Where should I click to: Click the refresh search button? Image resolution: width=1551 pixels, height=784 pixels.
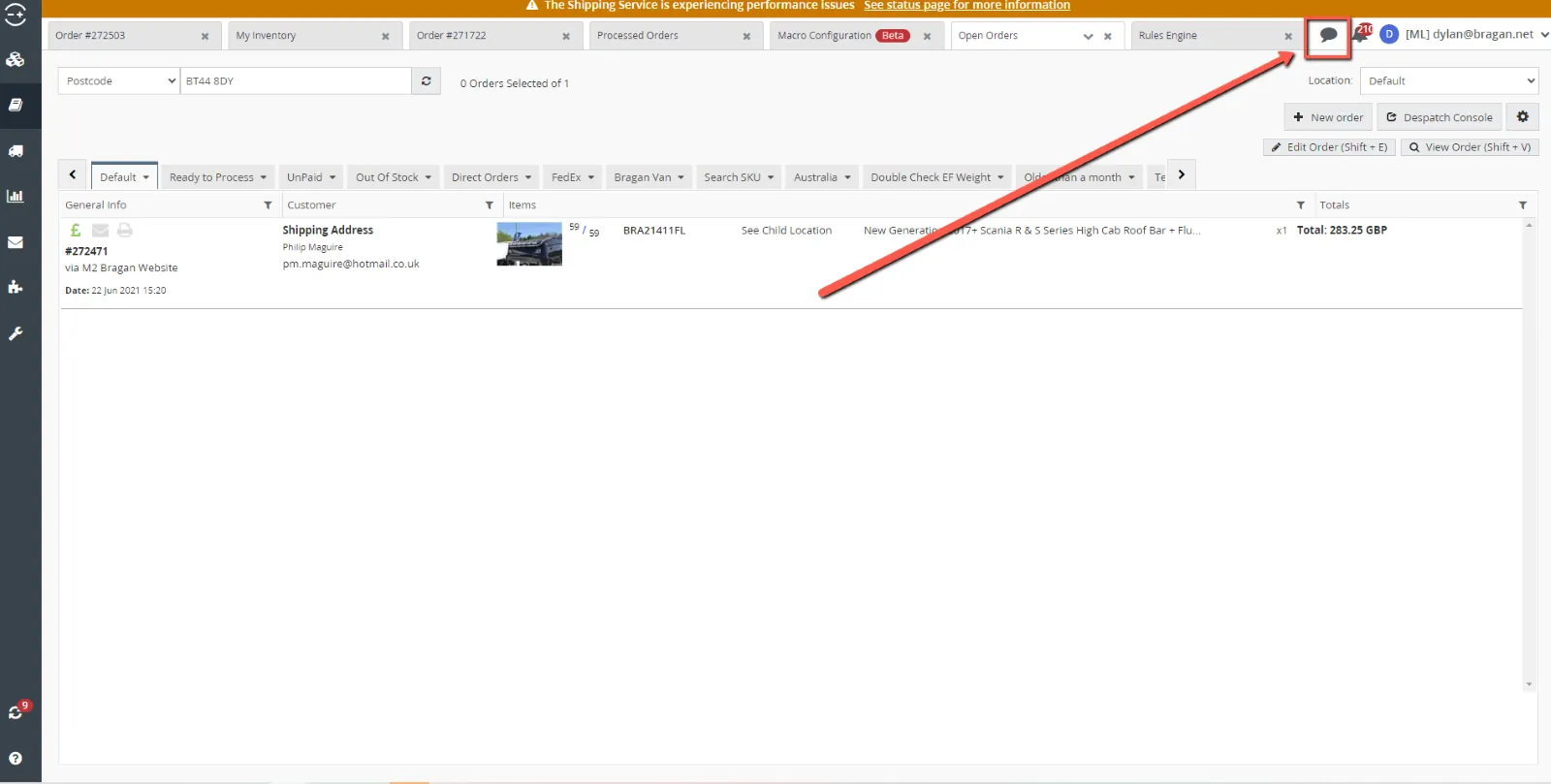[x=427, y=81]
